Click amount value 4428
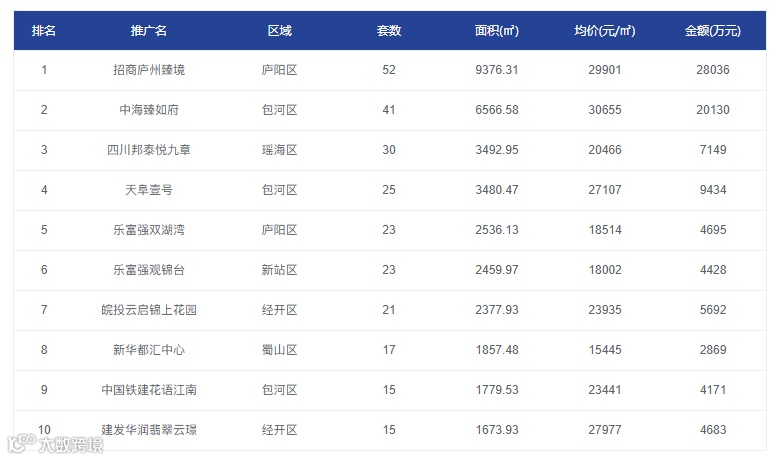This screenshot has height=460, width=781. [713, 270]
